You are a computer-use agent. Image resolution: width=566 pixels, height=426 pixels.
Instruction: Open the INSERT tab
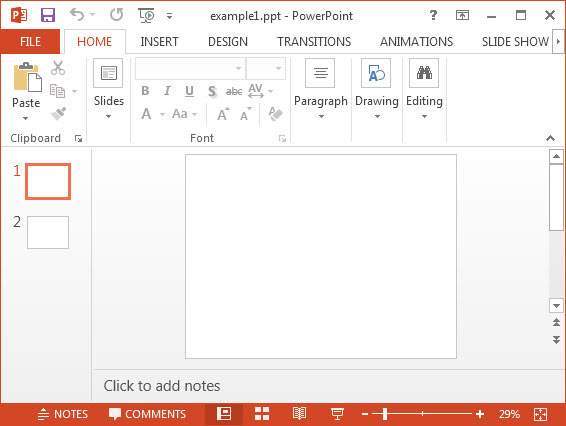(159, 42)
